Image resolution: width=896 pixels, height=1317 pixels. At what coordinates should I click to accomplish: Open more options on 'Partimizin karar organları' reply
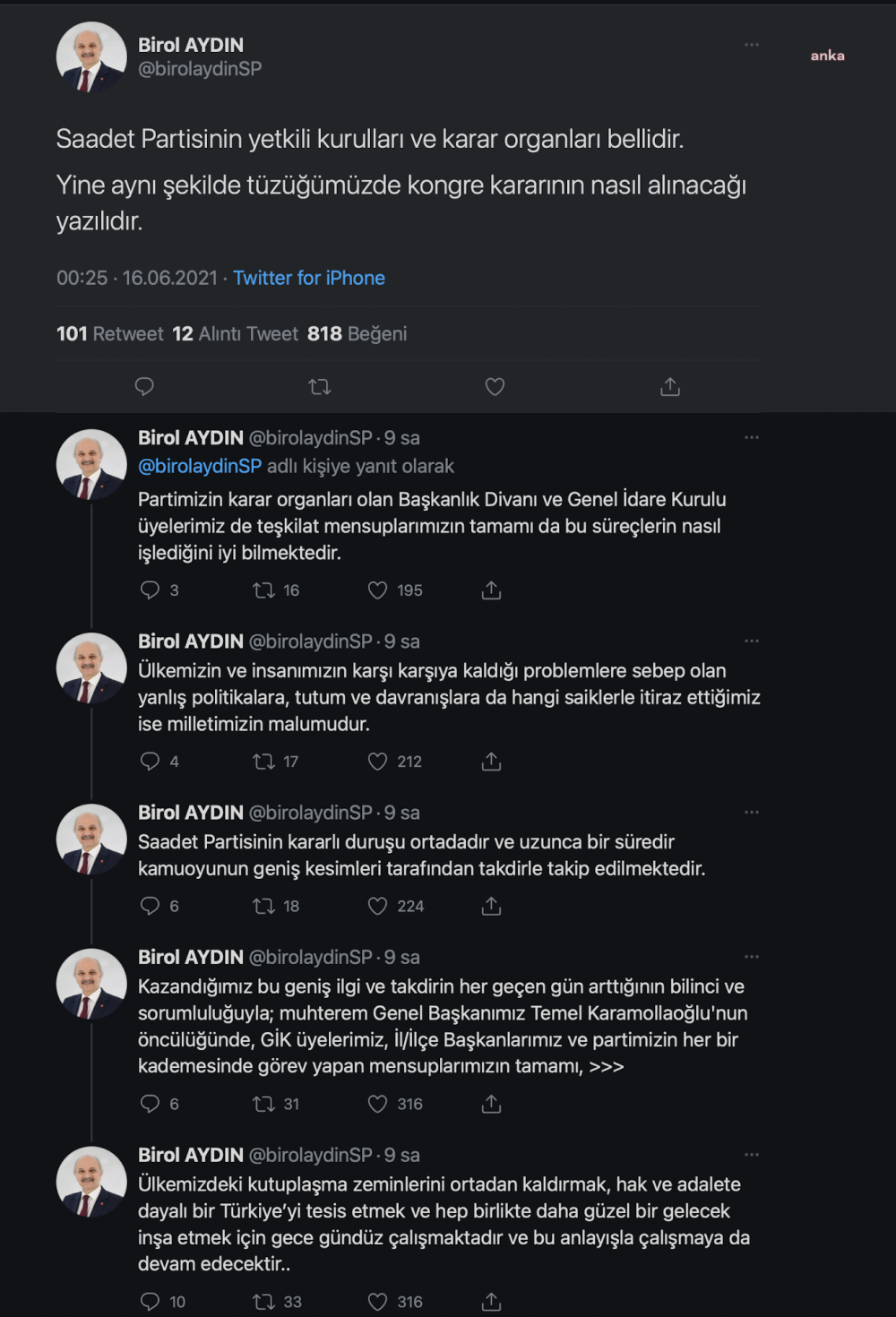pos(751,438)
